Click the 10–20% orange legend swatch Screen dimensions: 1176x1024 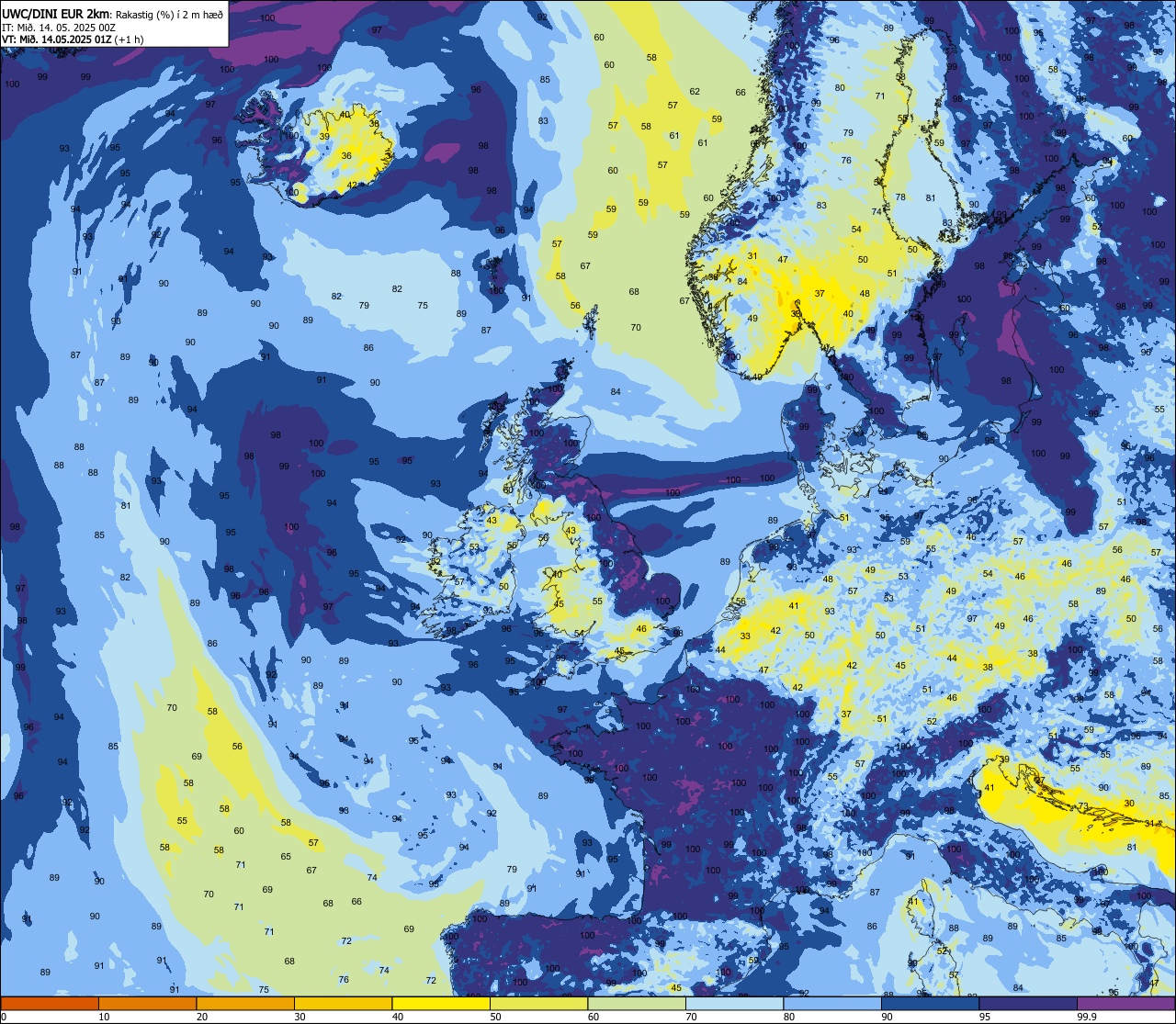point(147,1003)
